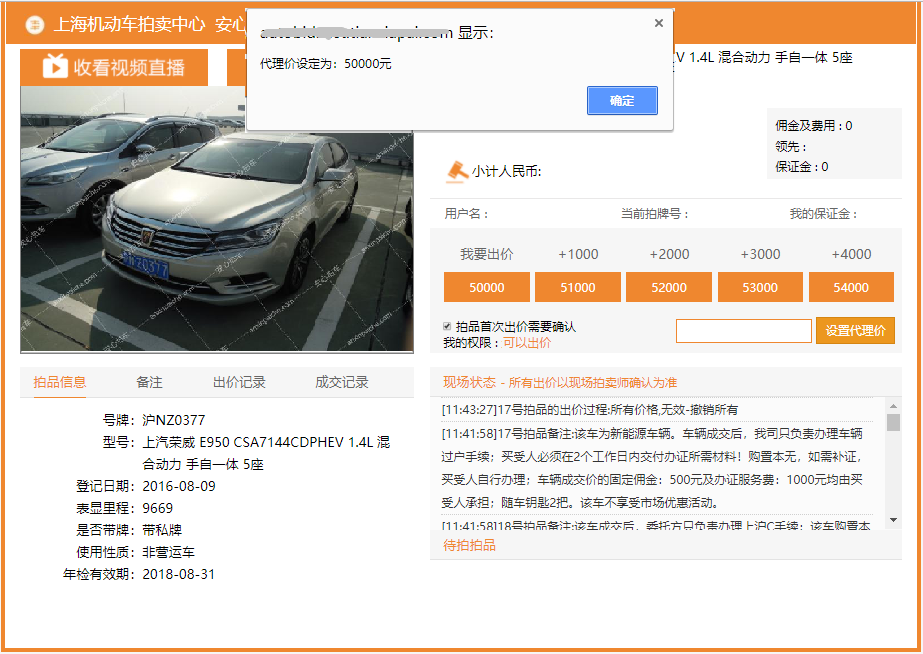Click the scrollbar up arrow in the status log
The width and height of the screenshot is (923, 654).
[893, 406]
